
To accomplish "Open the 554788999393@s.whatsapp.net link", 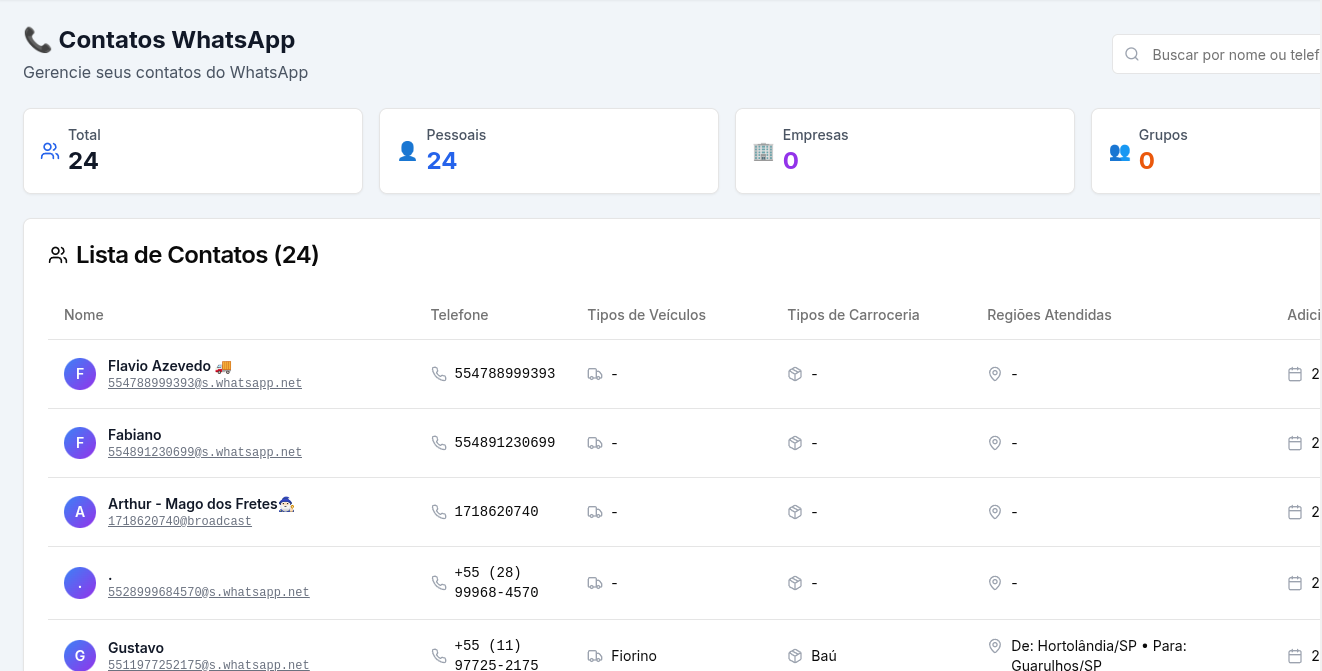I will 205,384.
